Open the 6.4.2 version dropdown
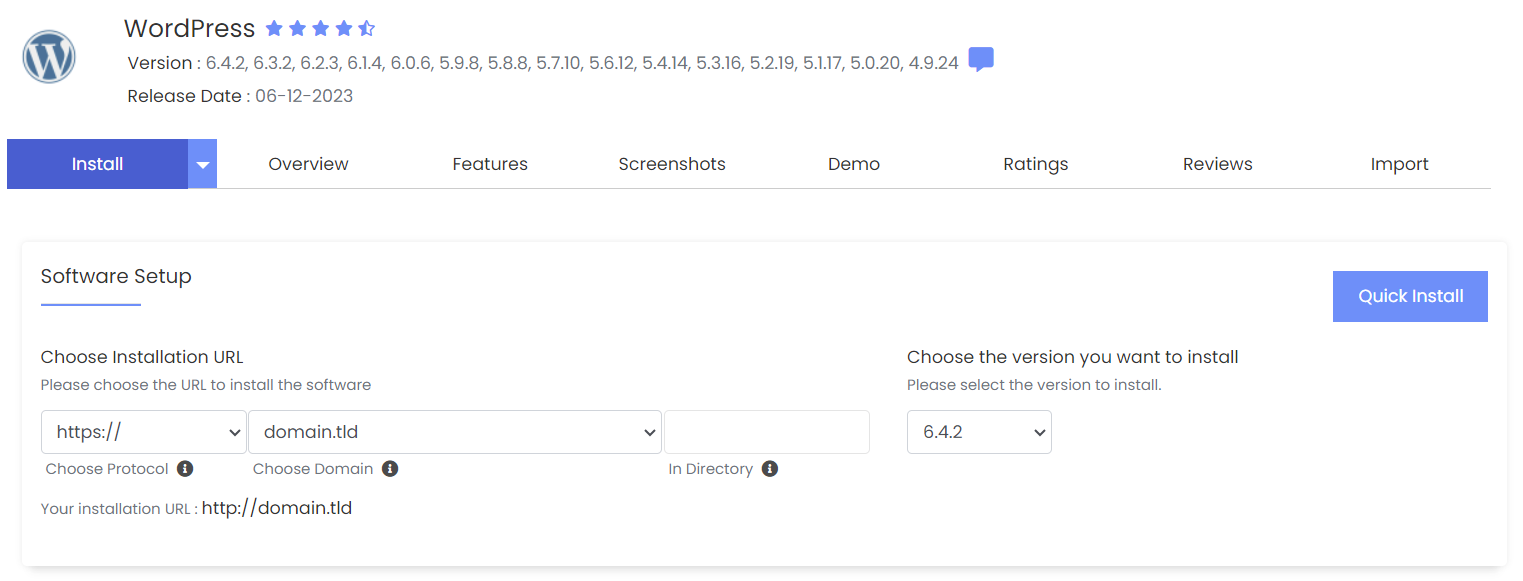1523x581 pixels. point(978,432)
